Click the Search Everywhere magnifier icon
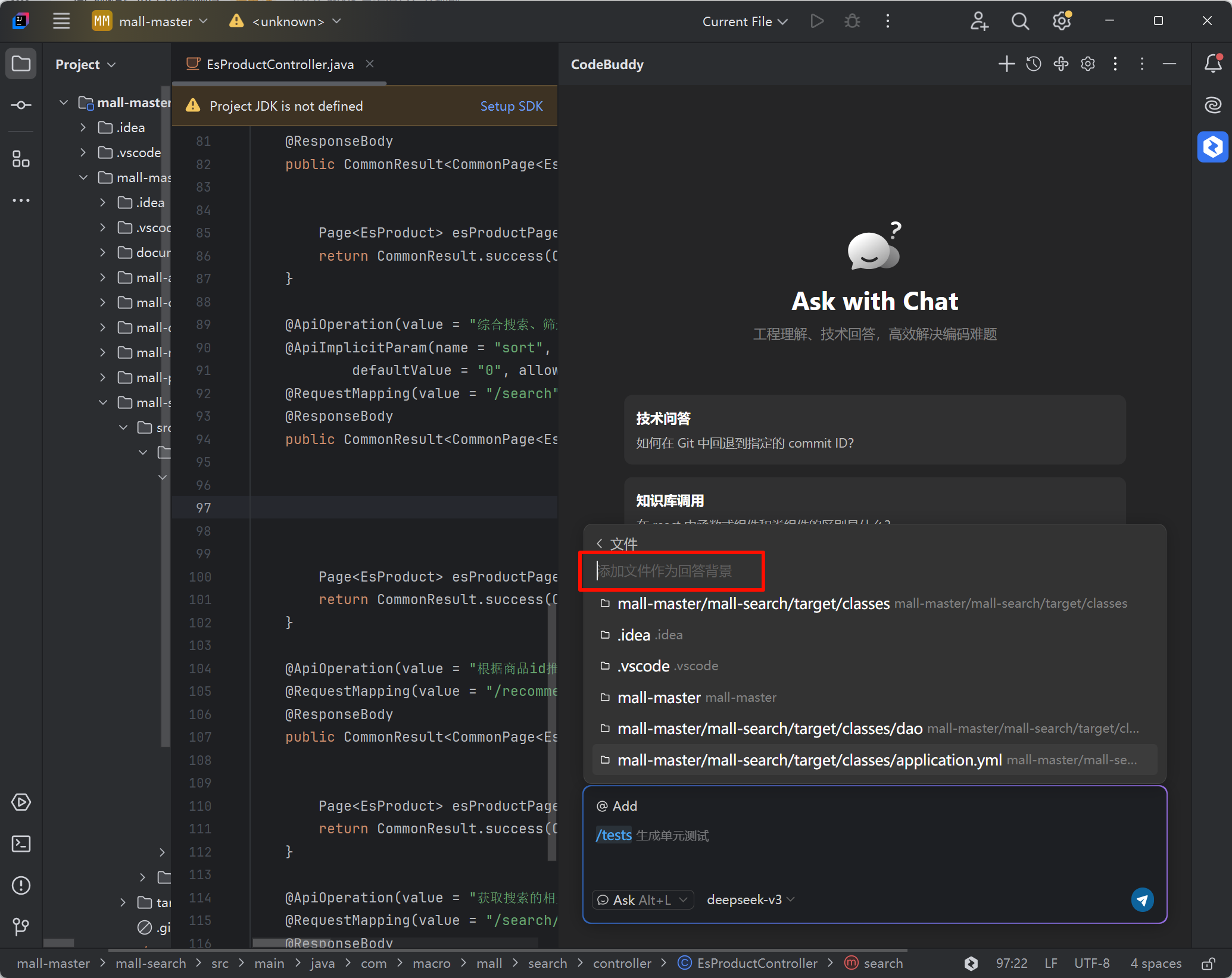The height and width of the screenshot is (978, 1232). 1020,21
